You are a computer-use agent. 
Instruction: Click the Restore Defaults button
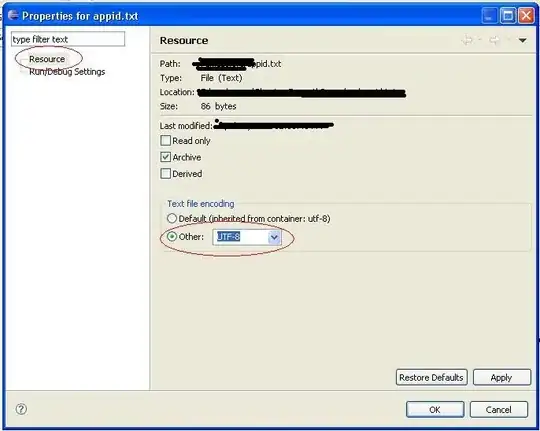[x=432, y=377]
